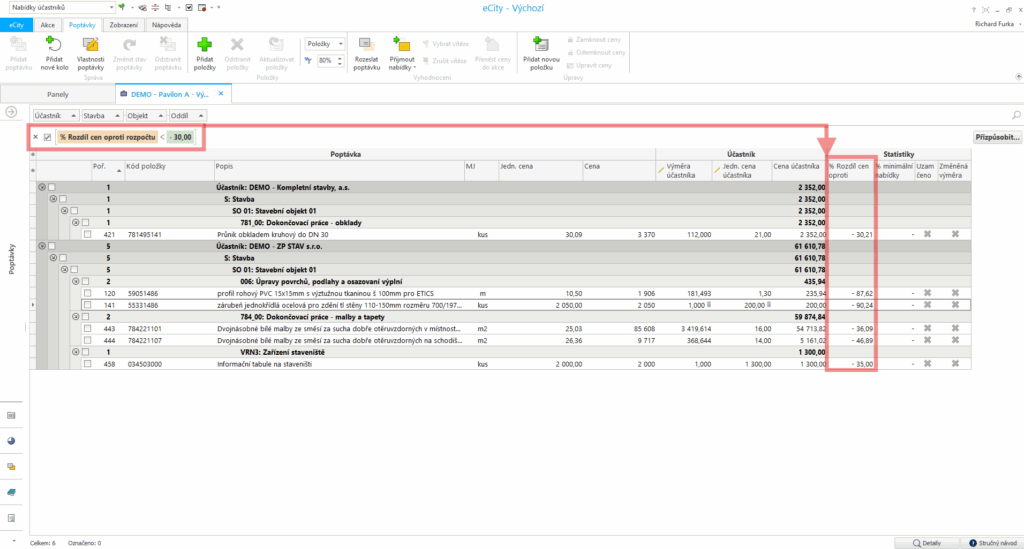Click the -30,00 filter value field
Screen dimensions: 1024x549
(181, 136)
